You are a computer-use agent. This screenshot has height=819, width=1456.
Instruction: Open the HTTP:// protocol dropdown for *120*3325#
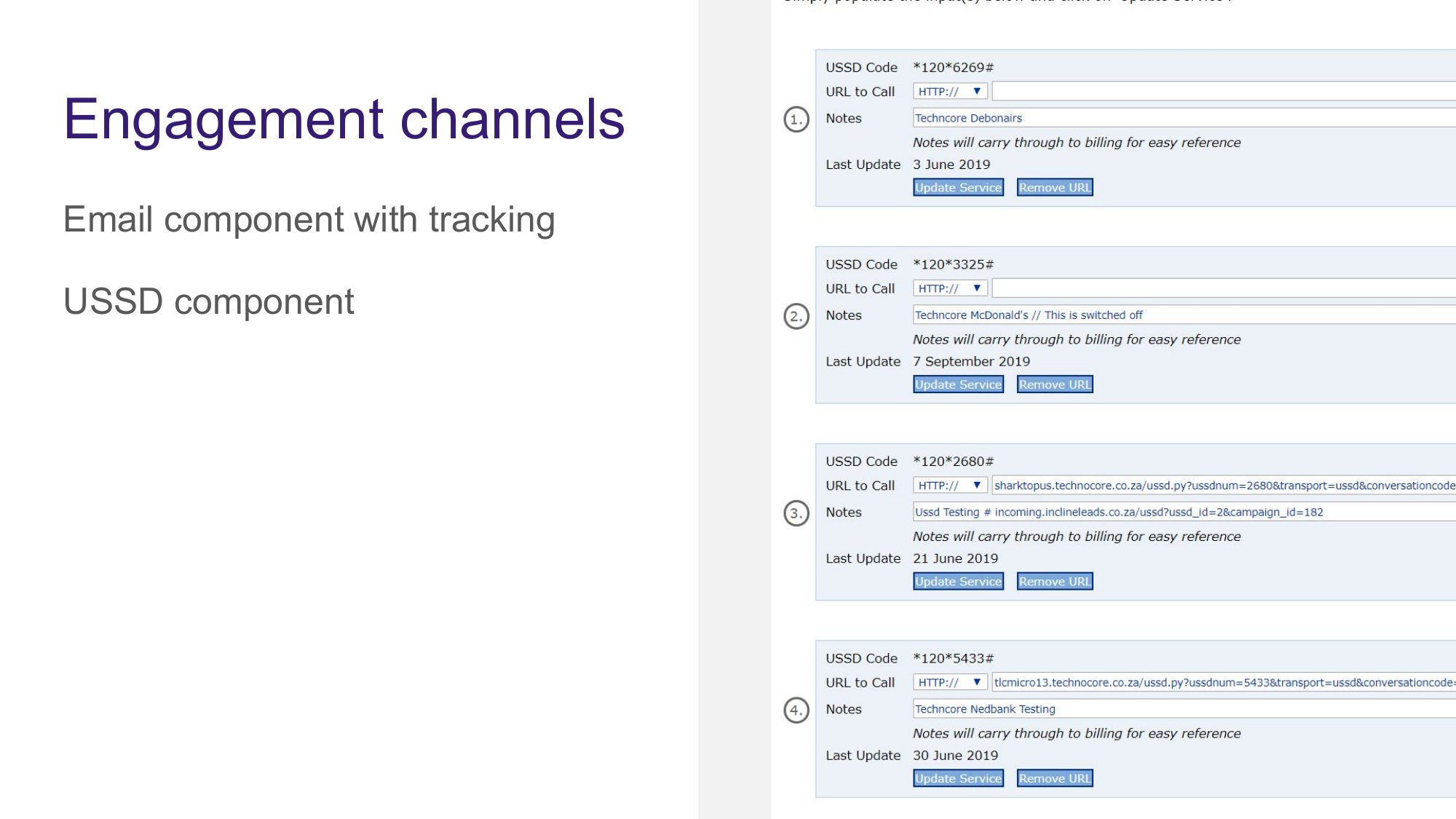coord(949,288)
